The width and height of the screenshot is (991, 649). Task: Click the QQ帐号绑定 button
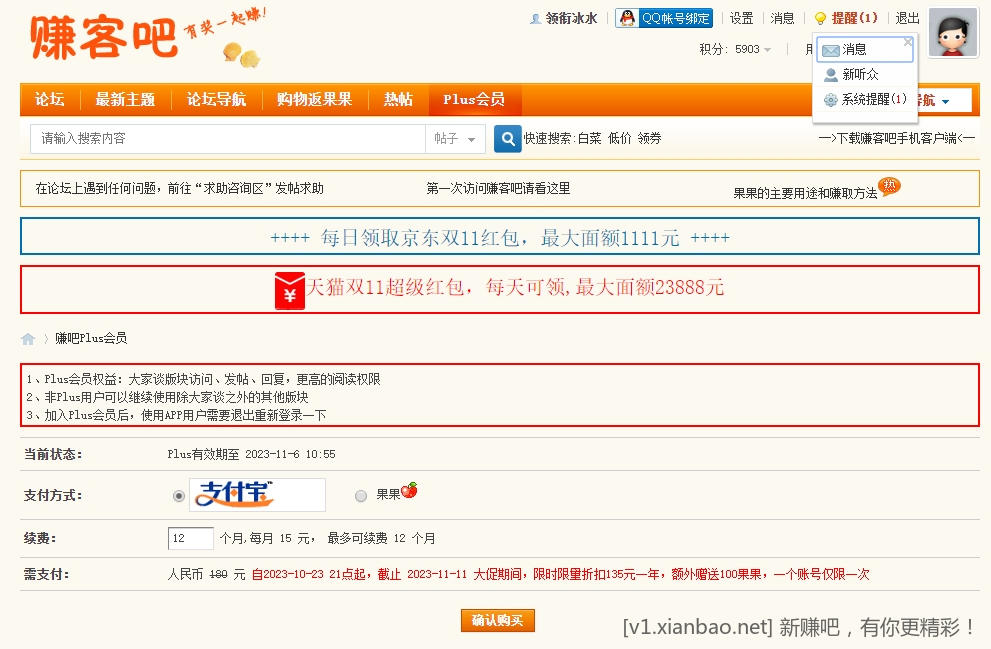[x=664, y=18]
